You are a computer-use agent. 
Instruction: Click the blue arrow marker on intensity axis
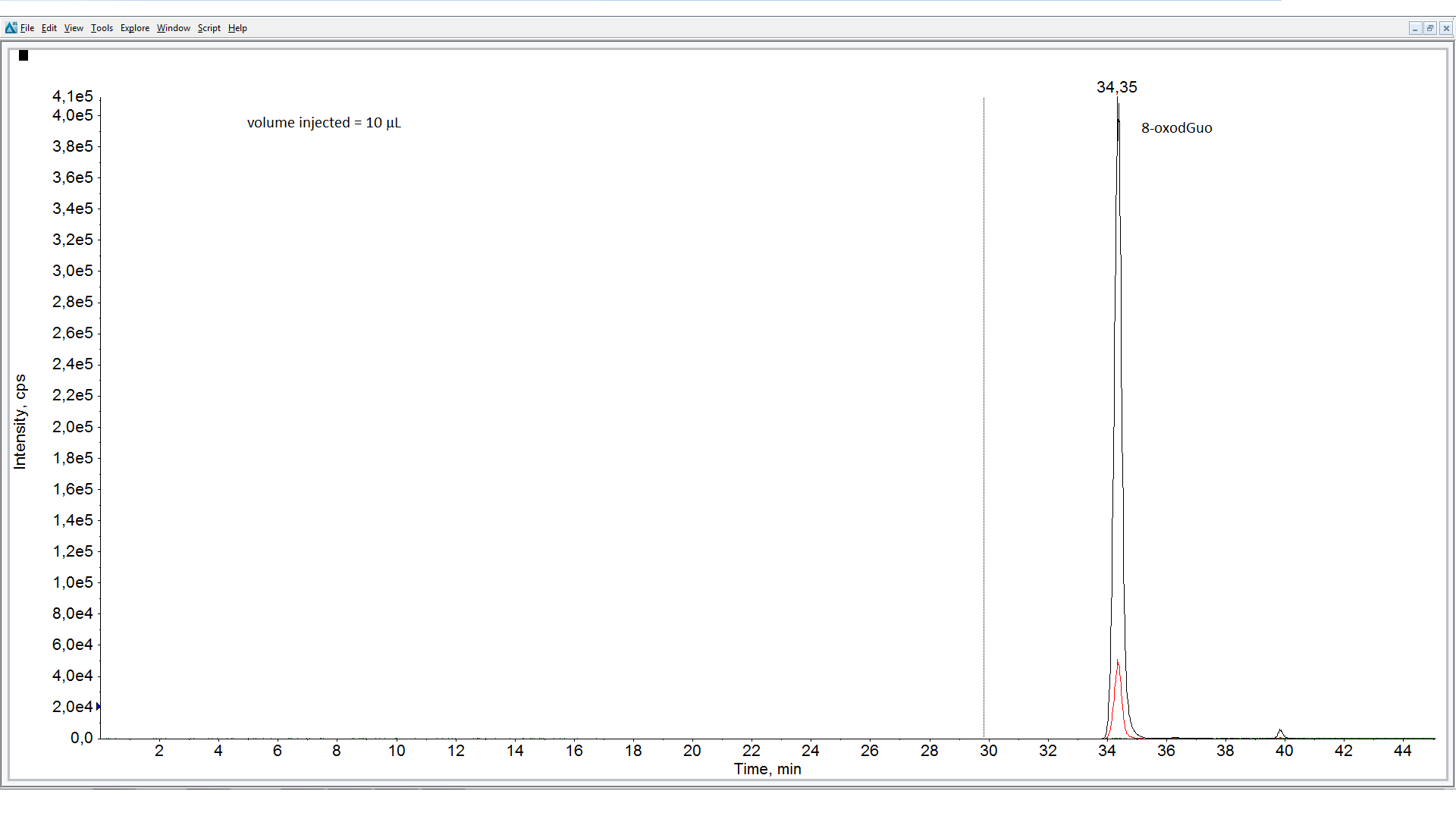point(98,707)
